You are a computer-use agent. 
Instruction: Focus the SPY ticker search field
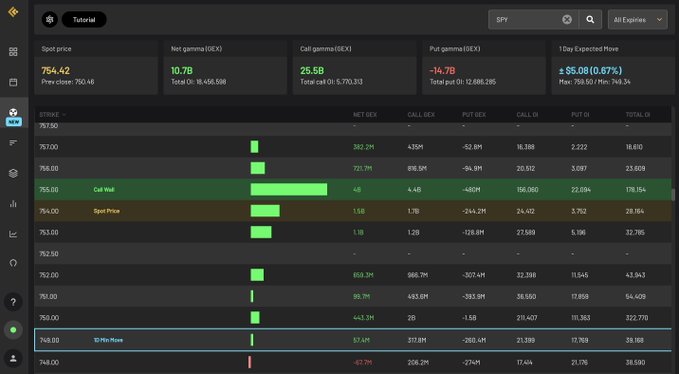pos(528,19)
